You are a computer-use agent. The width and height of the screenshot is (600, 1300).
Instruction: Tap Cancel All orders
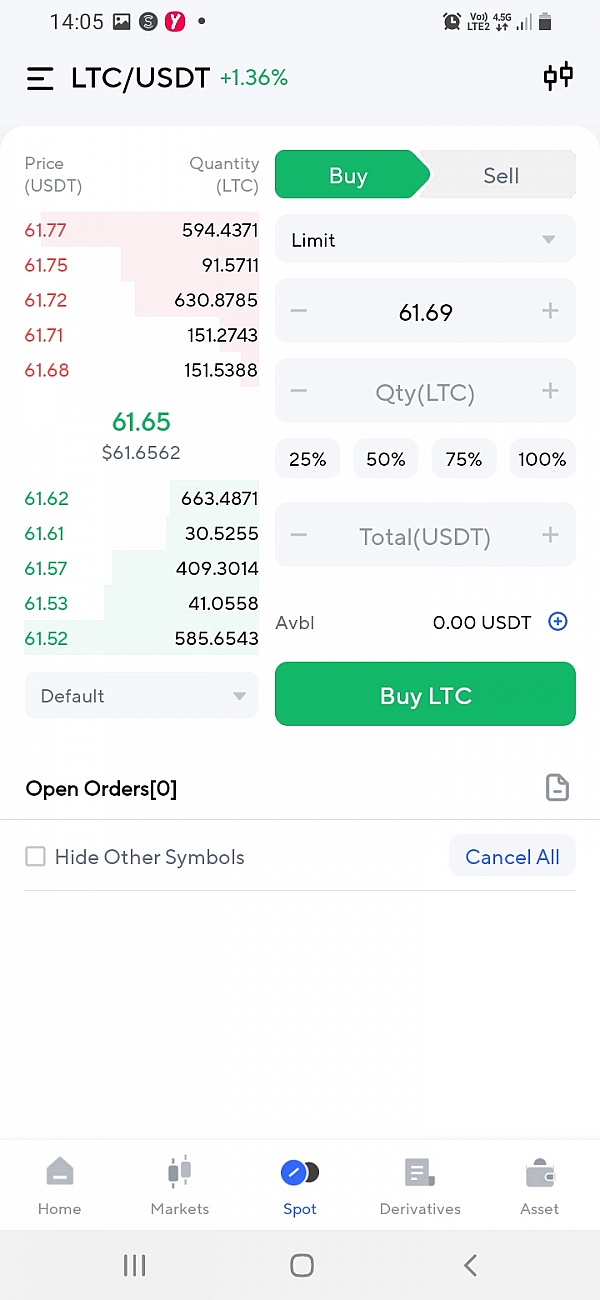pyautogui.click(x=512, y=857)
